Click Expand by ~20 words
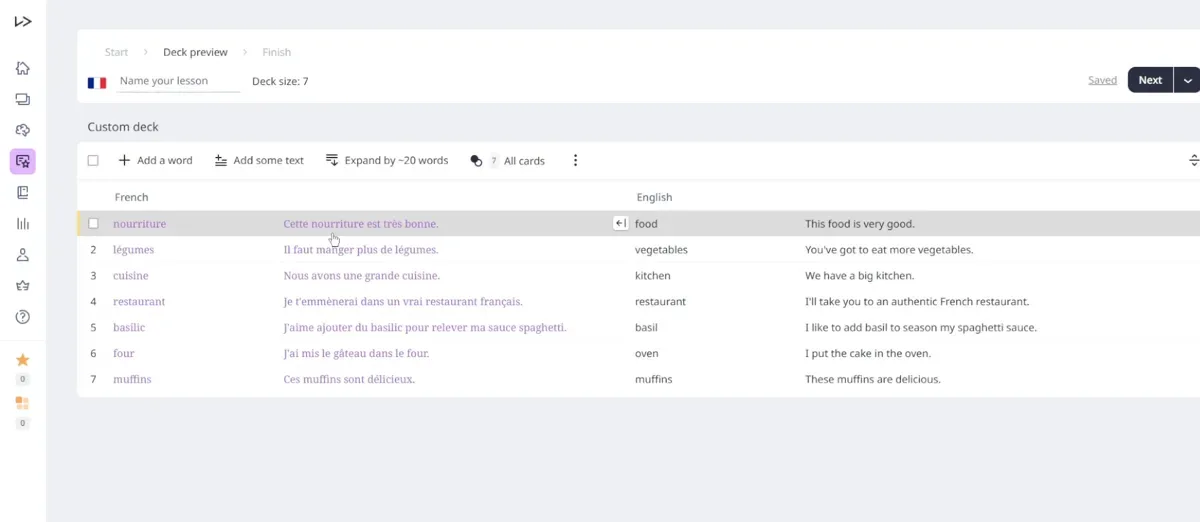Screen dimensions: 1200x522 (387, 160)
